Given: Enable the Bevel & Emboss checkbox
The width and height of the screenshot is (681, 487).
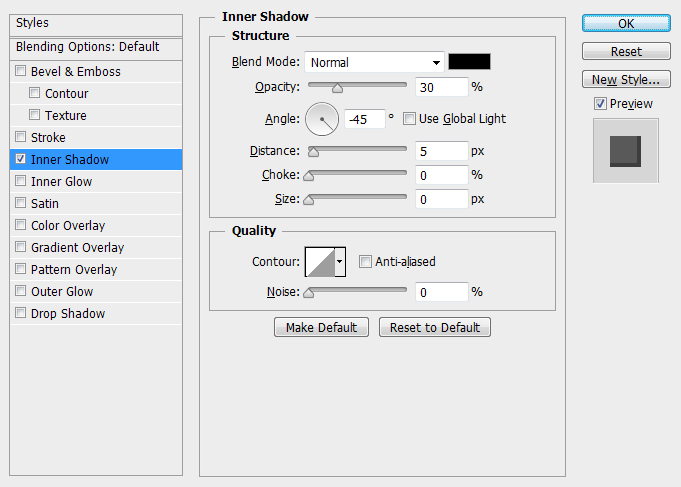Looking at the screenshot, I should click(x=21, y=72).
